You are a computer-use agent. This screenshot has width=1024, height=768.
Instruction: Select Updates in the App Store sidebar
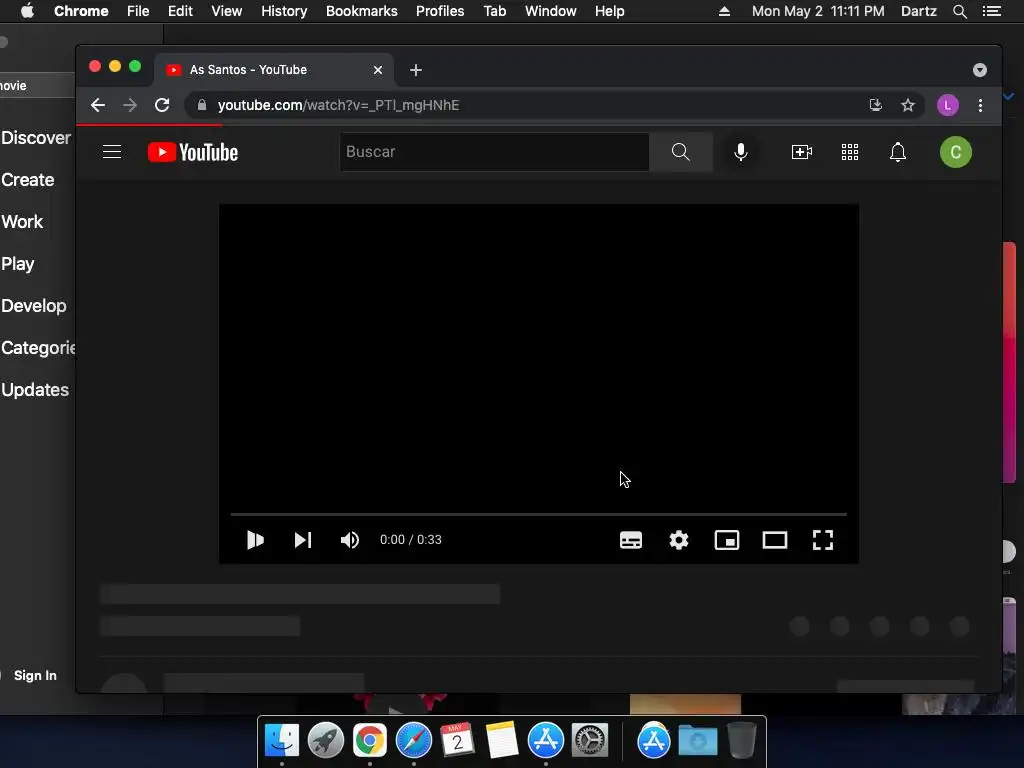coord(35,390)
